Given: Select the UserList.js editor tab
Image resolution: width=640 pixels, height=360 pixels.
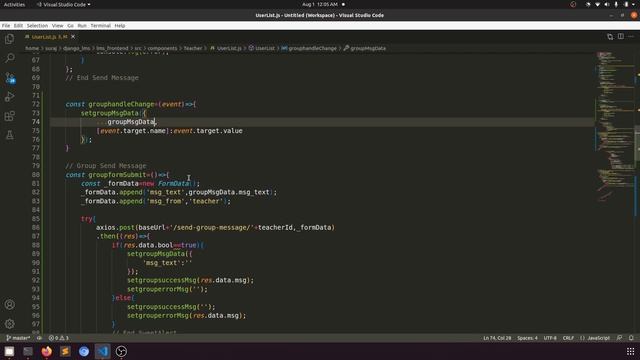Looking at the screenshot, I should [x=49, y=37].
